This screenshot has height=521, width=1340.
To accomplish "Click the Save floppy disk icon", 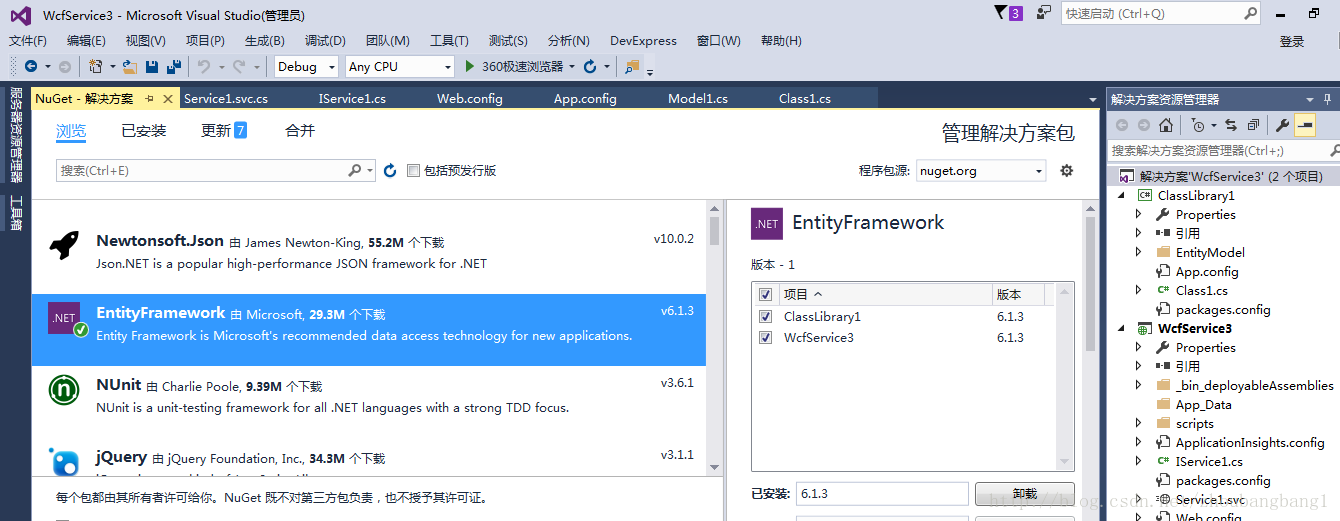I will 152,67.
